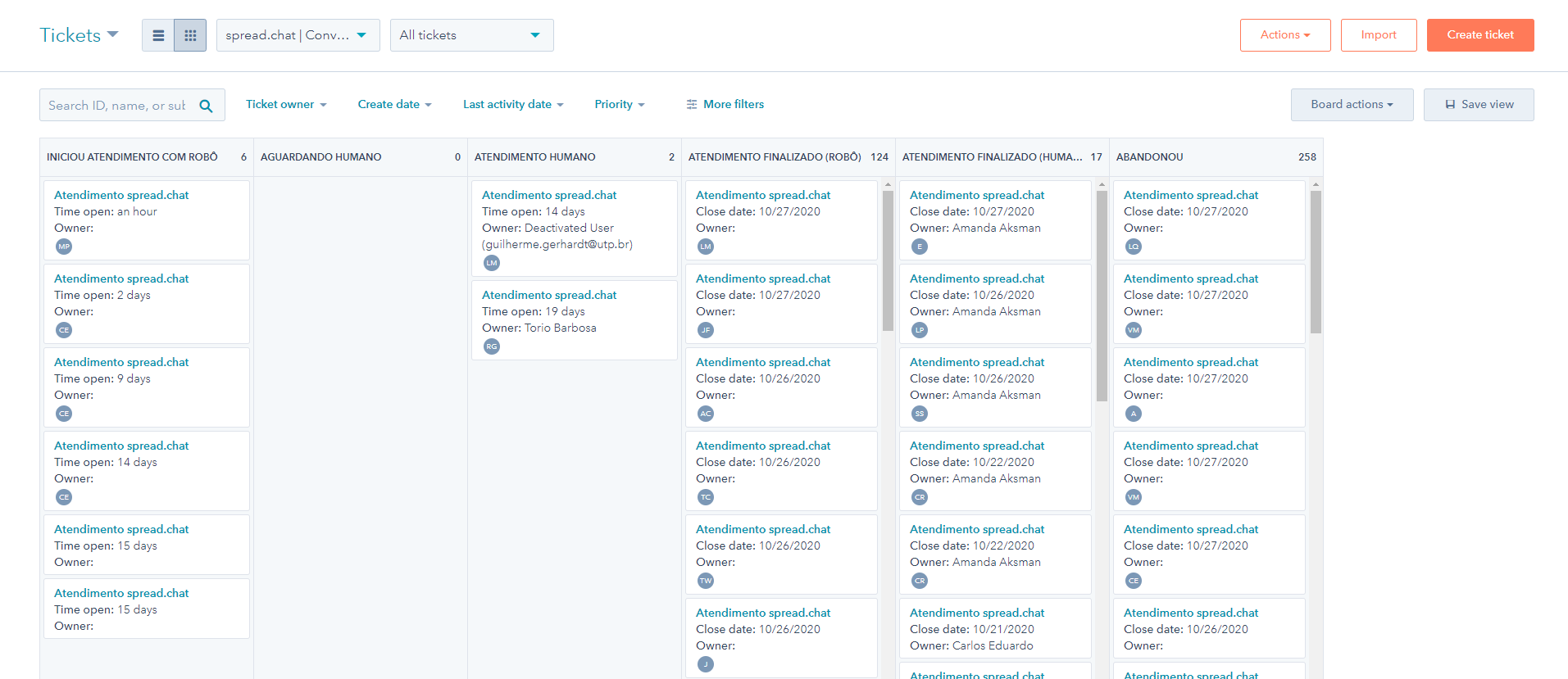Click scrollbar in Abandonou column

[1316, 262]
